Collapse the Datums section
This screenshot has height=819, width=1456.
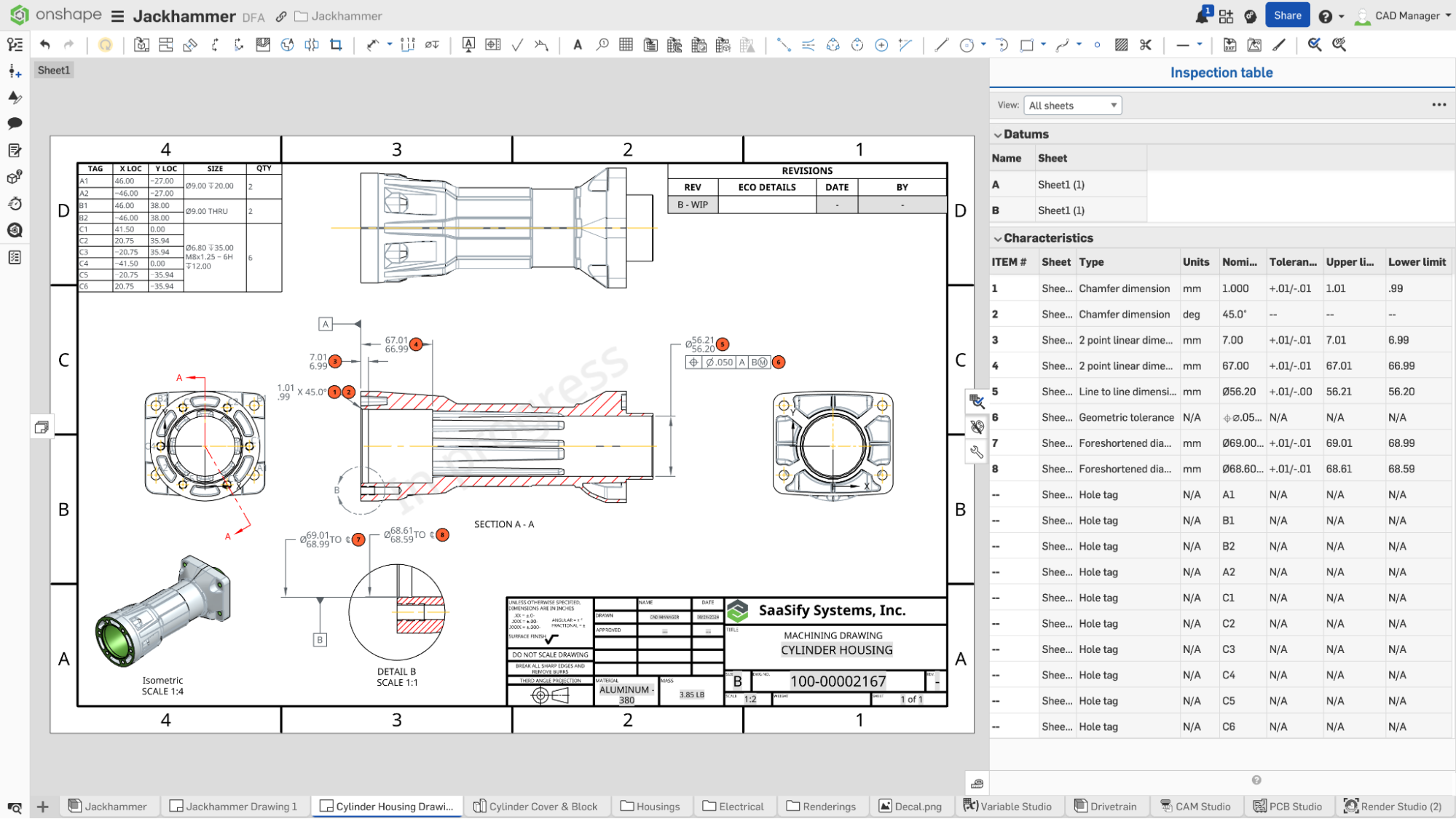tap(997, 134)
